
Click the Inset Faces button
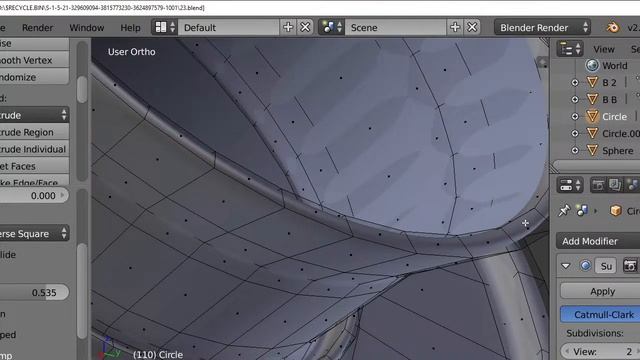click(x=34, y=166)
